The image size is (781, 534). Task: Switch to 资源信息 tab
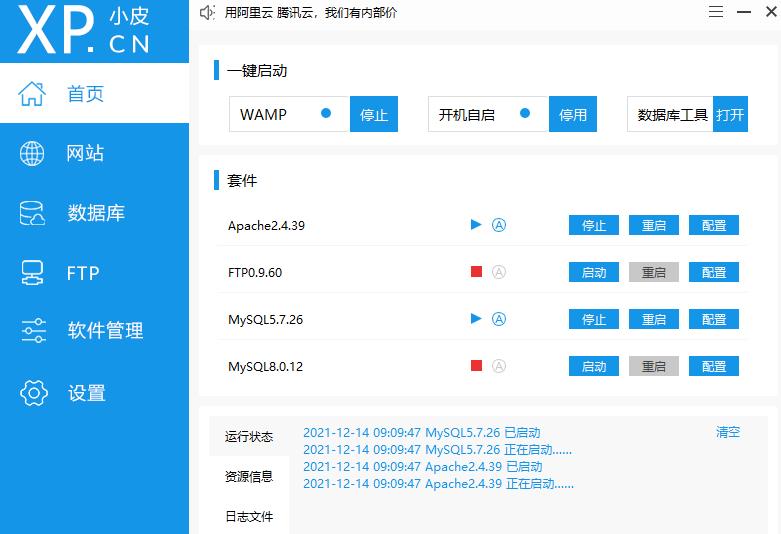coord(249,476)
